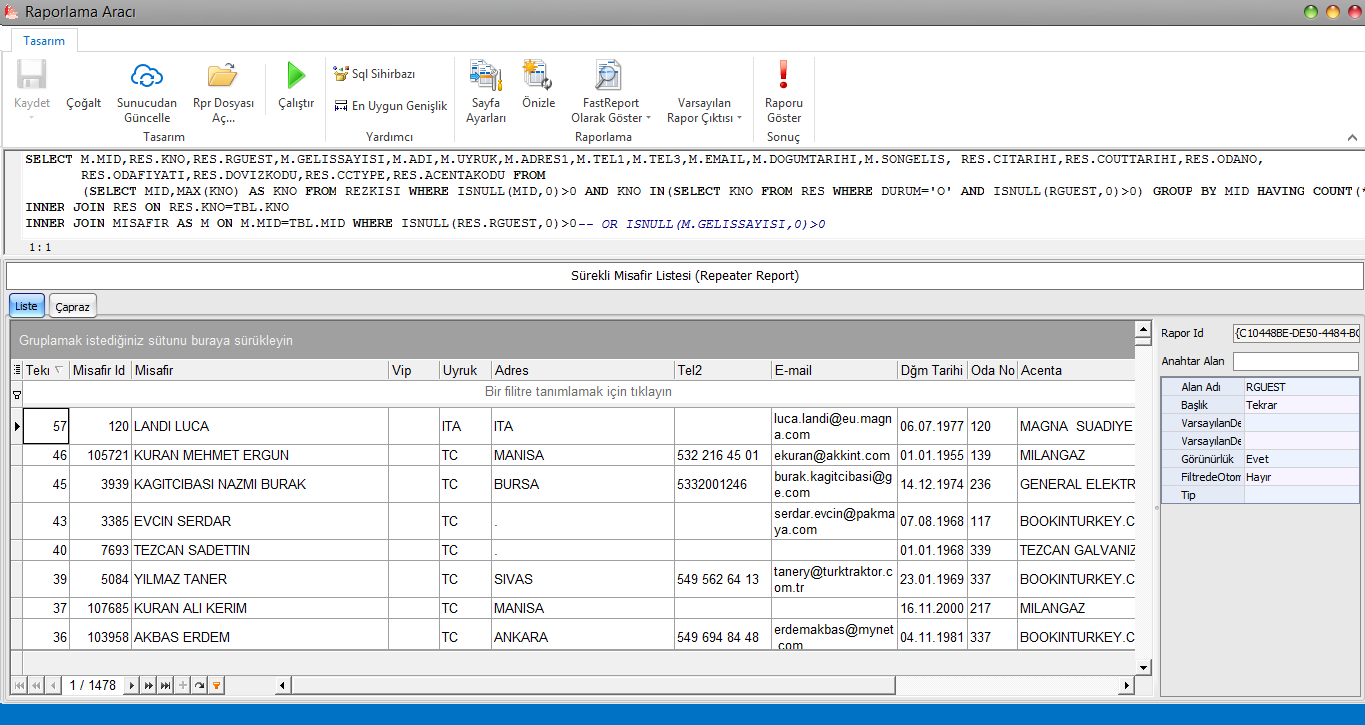
Task: Open Rpr Dosyası Aç folder icon
Action: pyautogui.click(x=222, y=75)
